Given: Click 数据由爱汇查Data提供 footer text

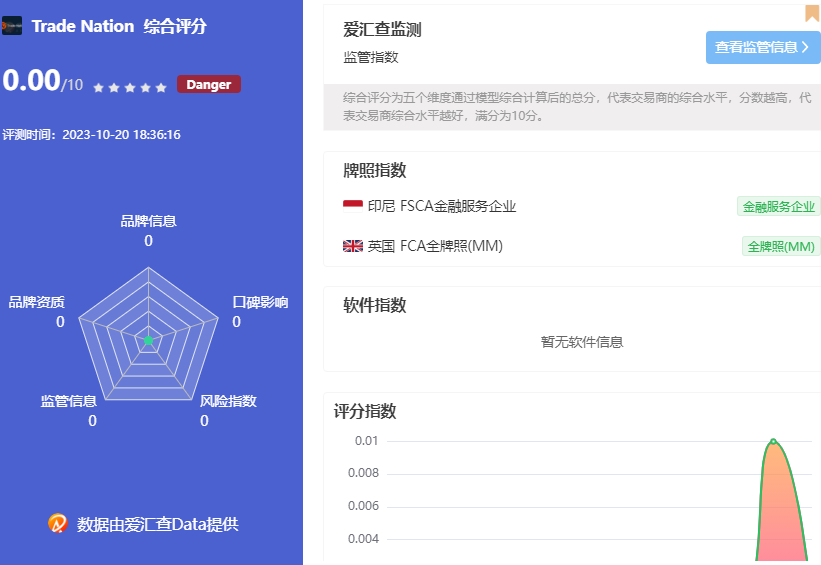Looking at the screenshot, I should pos(158,524).
